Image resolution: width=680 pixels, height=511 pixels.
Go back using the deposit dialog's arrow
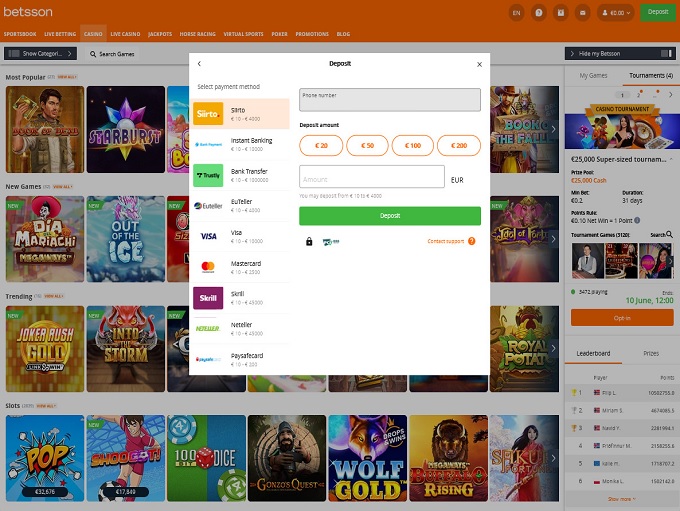199,64
